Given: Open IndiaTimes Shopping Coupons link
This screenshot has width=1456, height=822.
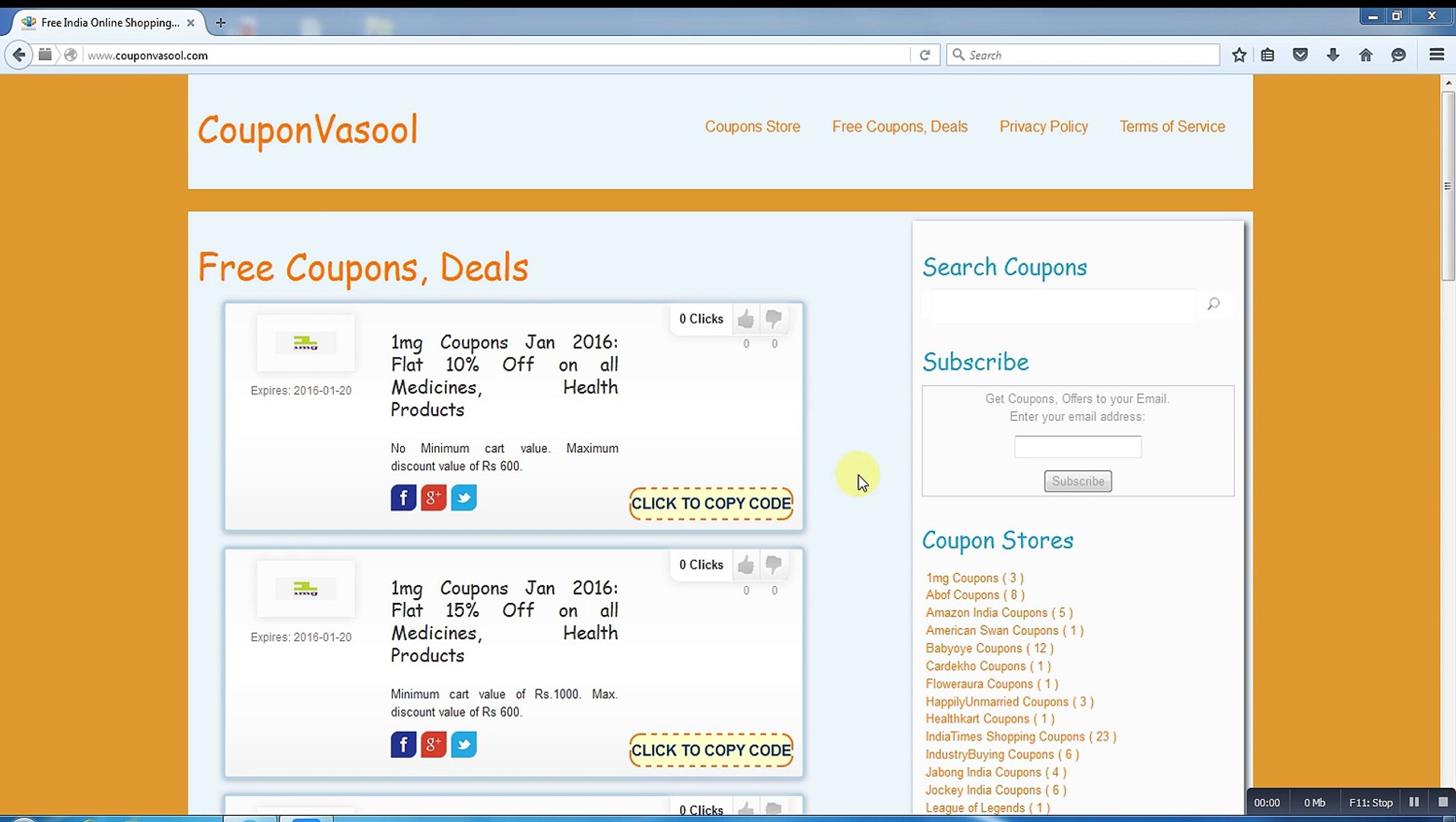Looking at the screenshot, I should click(x=1021, y=737).
